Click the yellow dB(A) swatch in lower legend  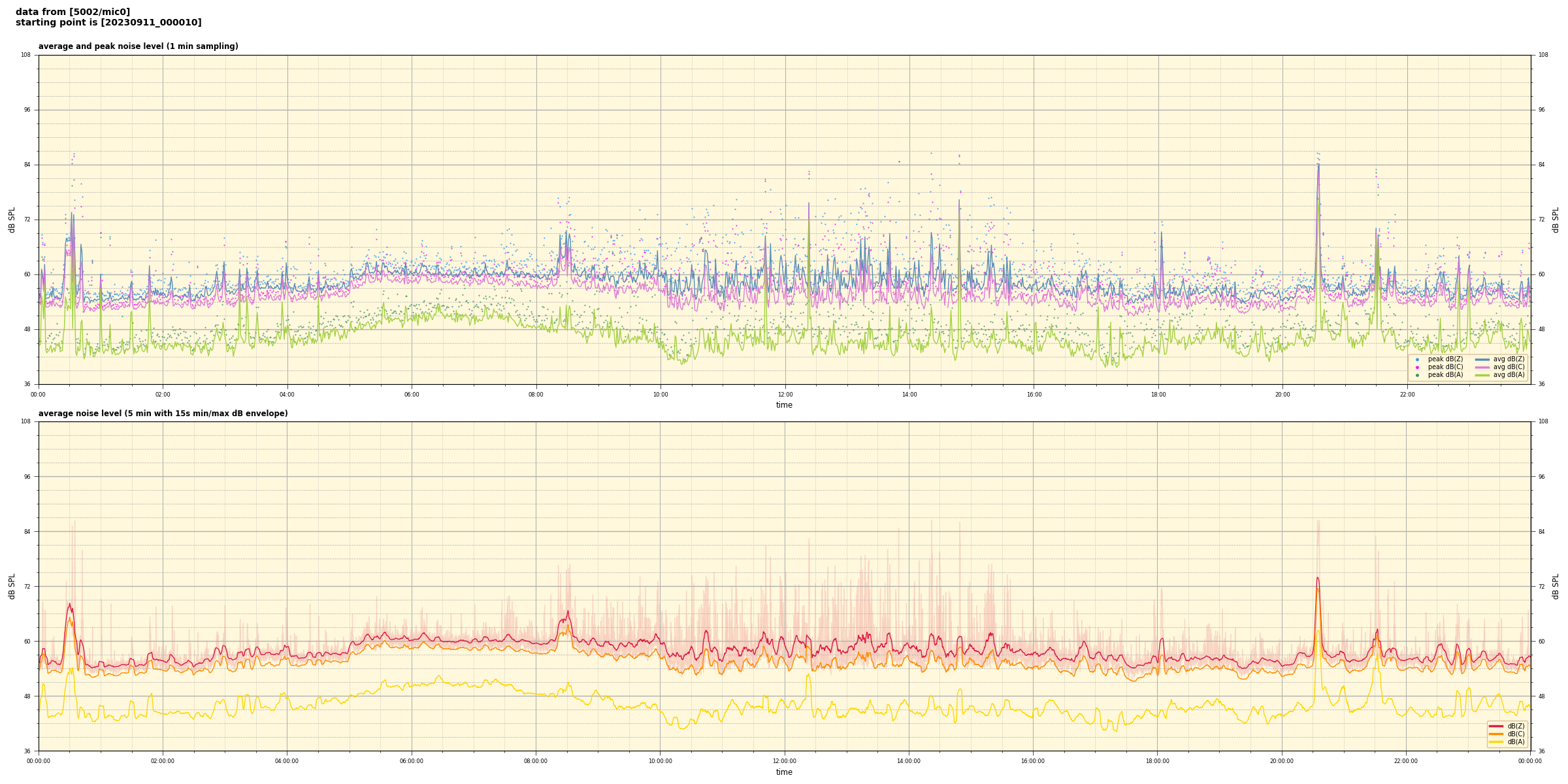click(x=1496, y=742)
